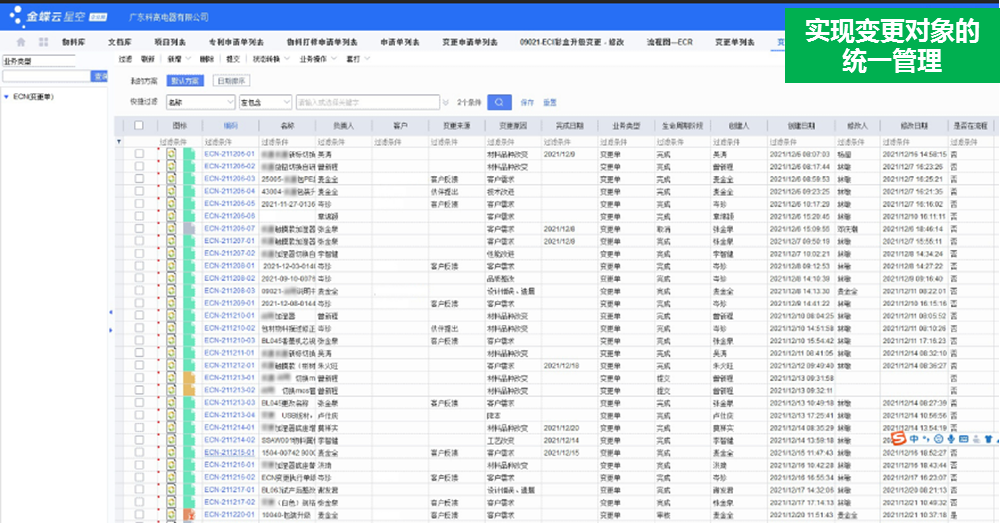The height and width of the screenshot is (523, 1000).
Task: Open the 包含 condition dropdown
Action: (x=265, y=102)
